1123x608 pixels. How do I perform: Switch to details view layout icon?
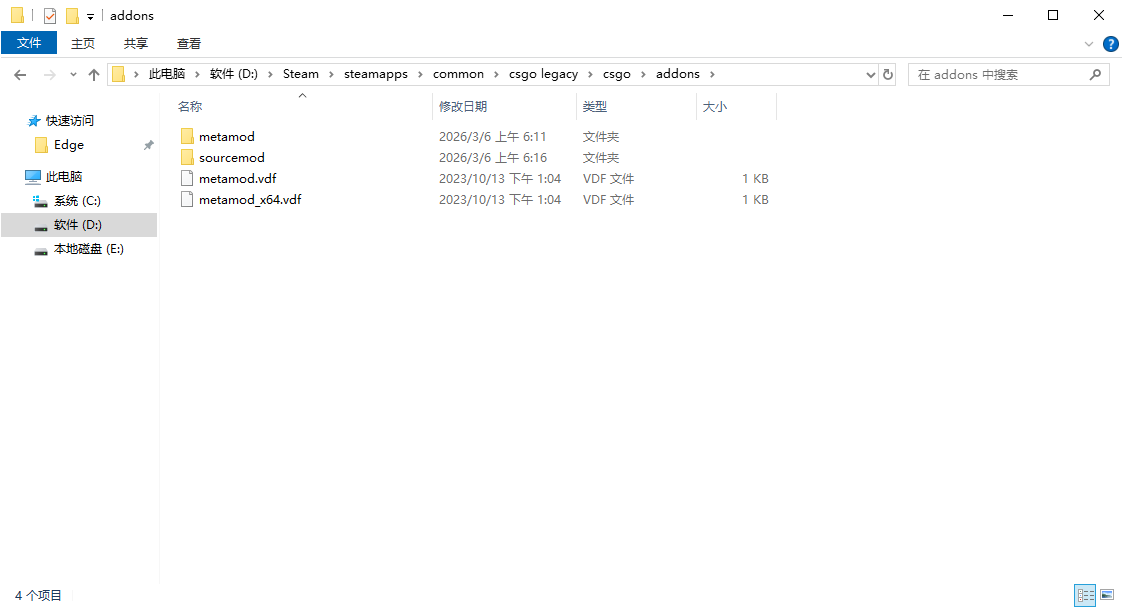click(1085, 595)
